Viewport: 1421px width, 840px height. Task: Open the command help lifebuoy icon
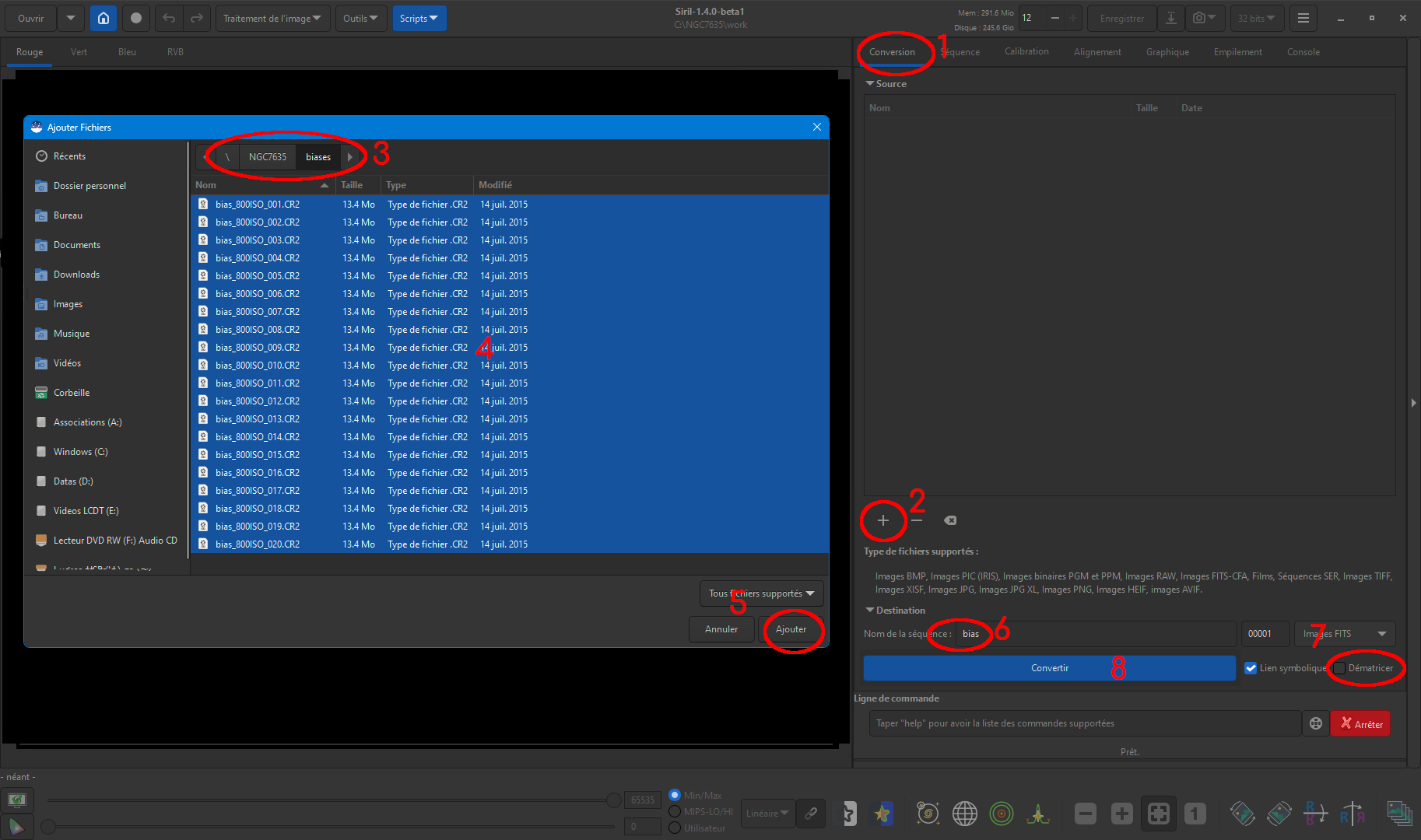1316,723
